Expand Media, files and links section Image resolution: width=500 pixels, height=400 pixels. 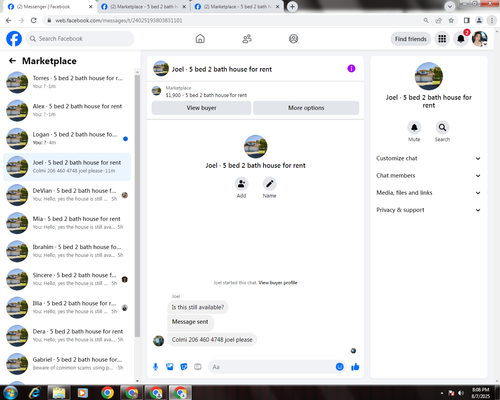(x=428, y=193)
